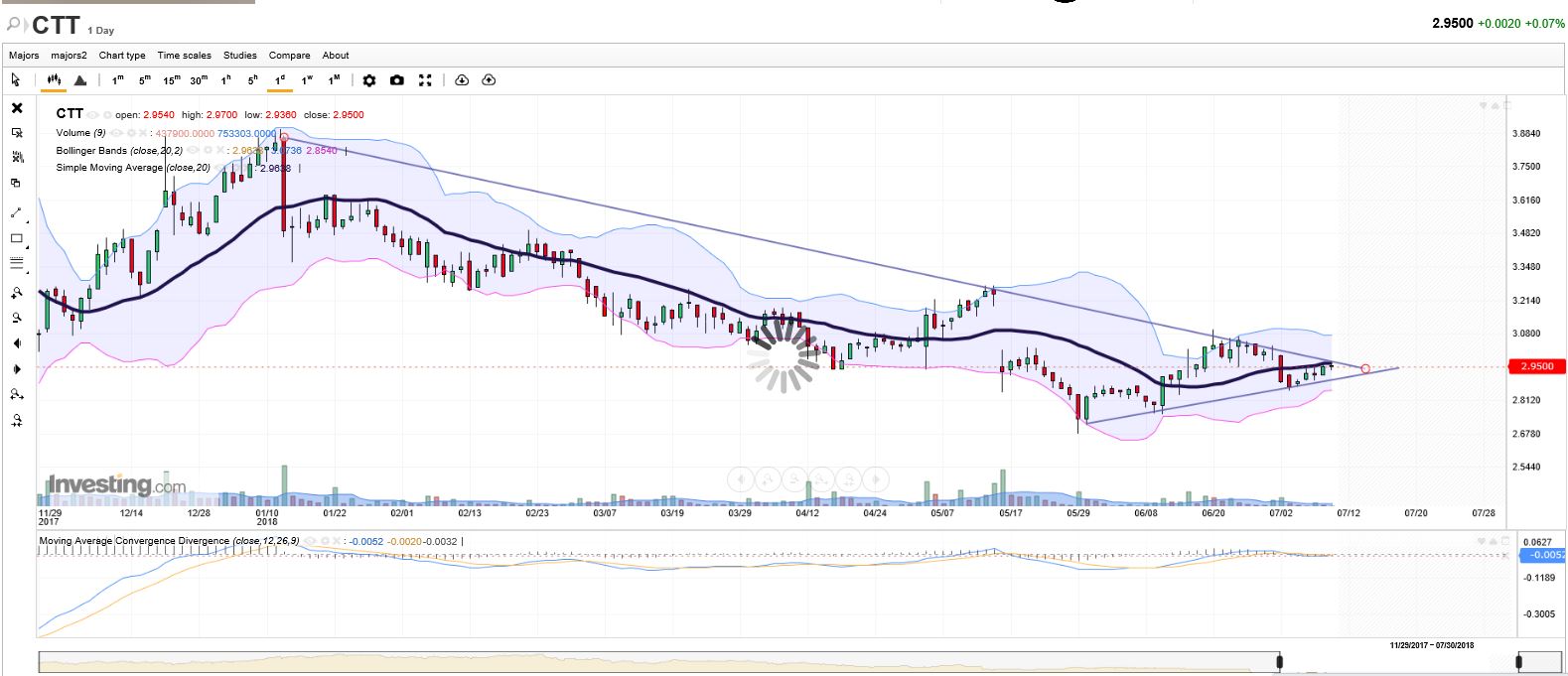Open the Time scales menu

pyautogui.click(x=184, y=56)
